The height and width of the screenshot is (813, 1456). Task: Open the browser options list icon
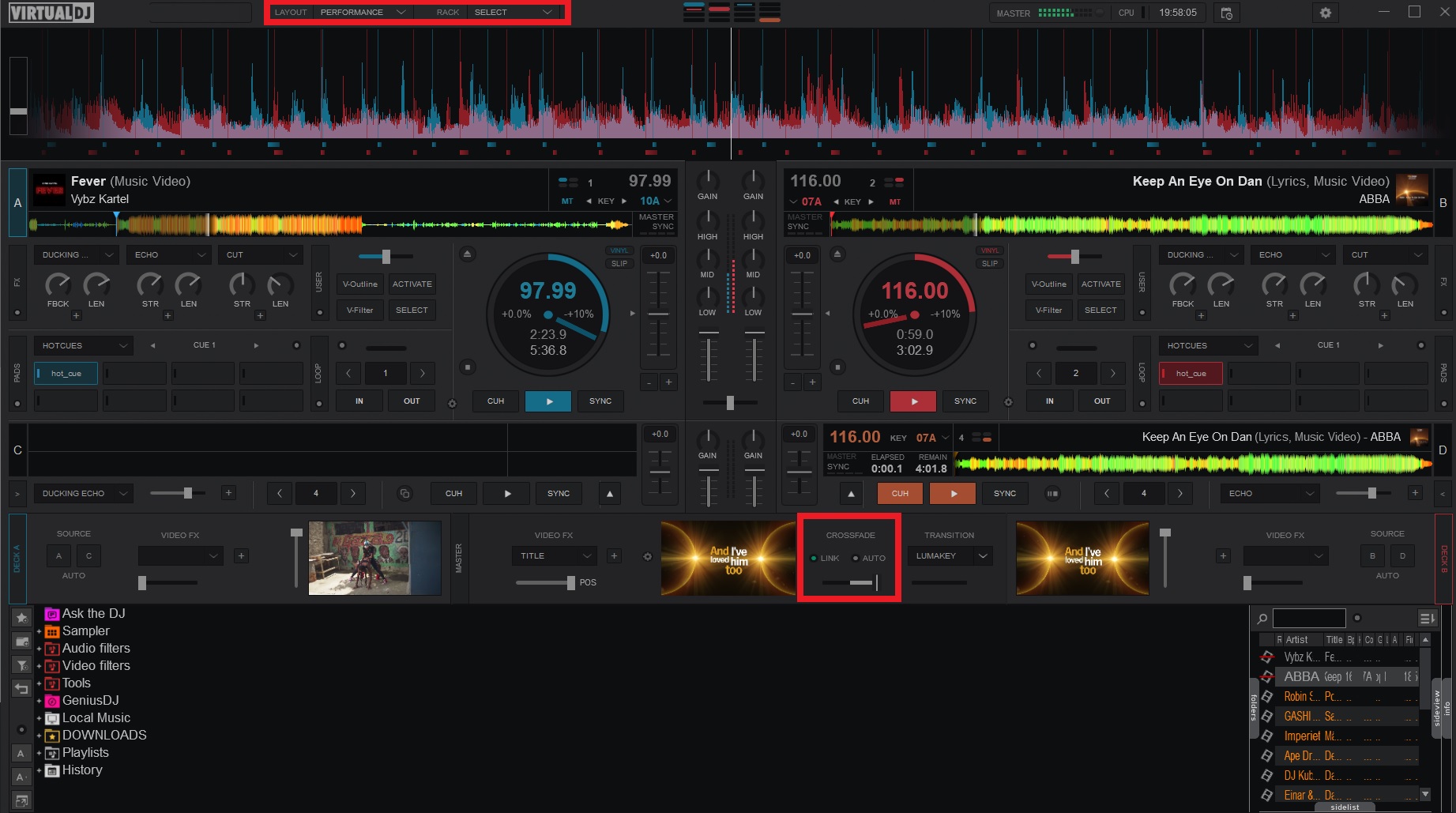[x=1426, y=618]
